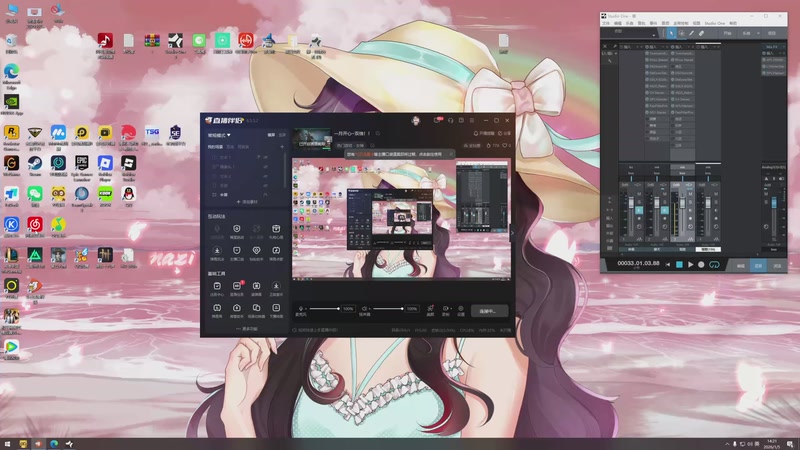800x450 pixels.
Task: Open the wrench options in Studio One console
Action: click(615, 46)
